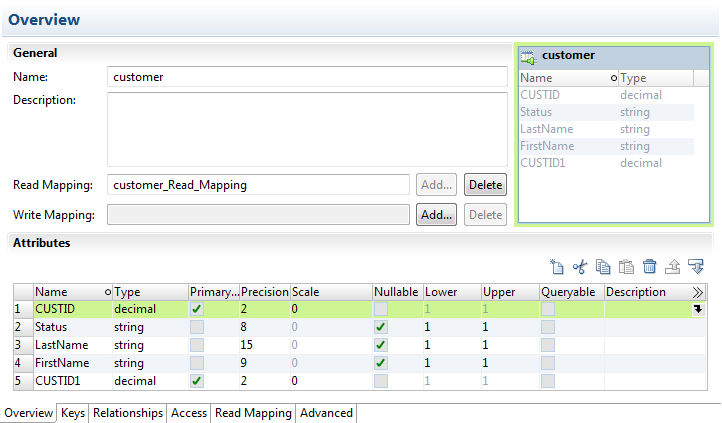Click the Cut scissors icon
This screenshot has height=423, width=722.
pyautogui.click(x=580, y=267)
